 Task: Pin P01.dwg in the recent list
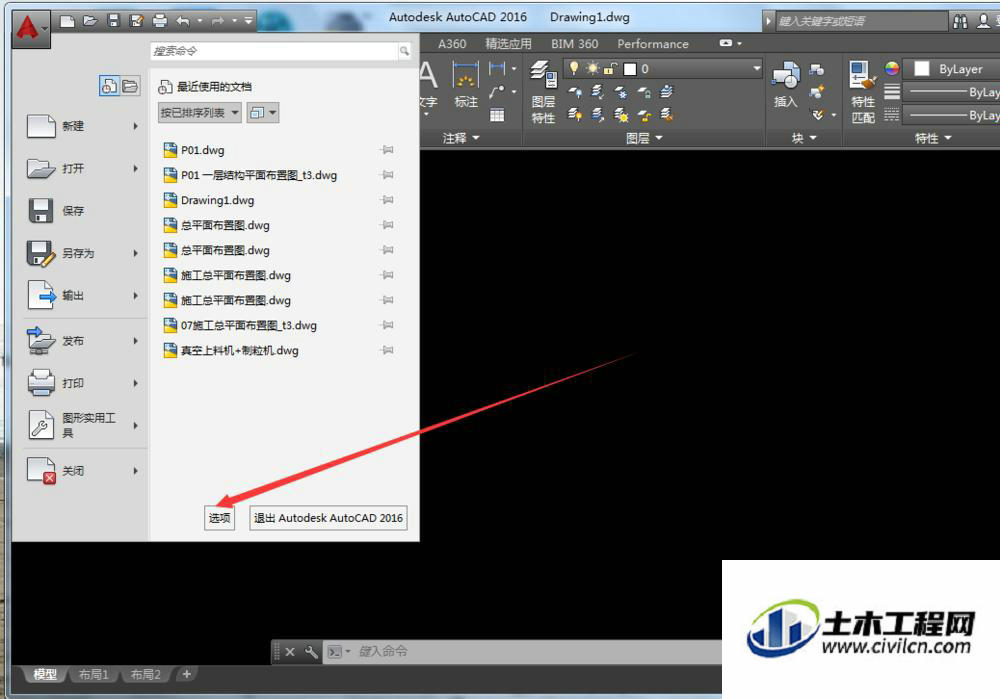387,150
